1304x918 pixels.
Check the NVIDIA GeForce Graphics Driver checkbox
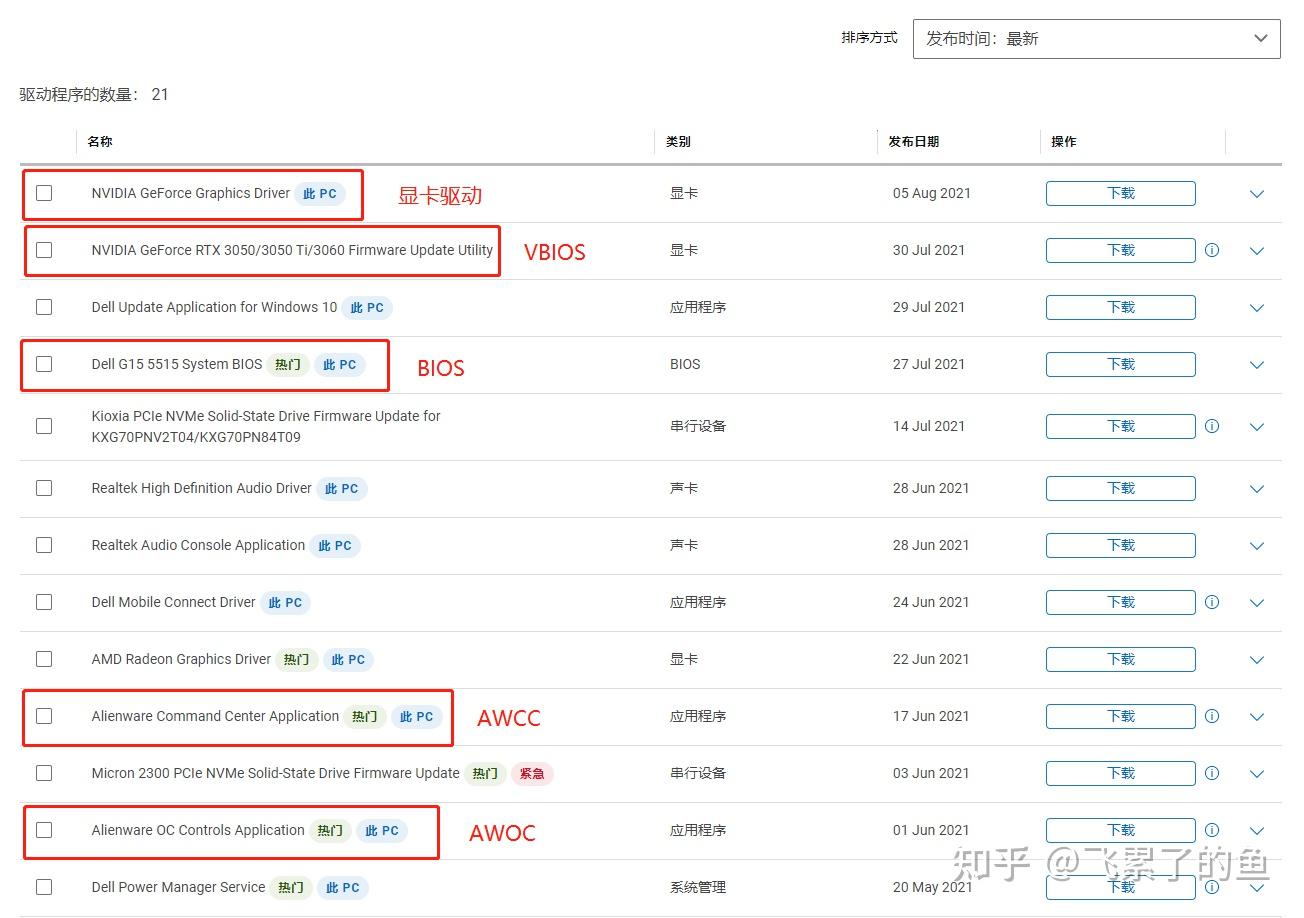pyautogui.click(x=44, y=193)
